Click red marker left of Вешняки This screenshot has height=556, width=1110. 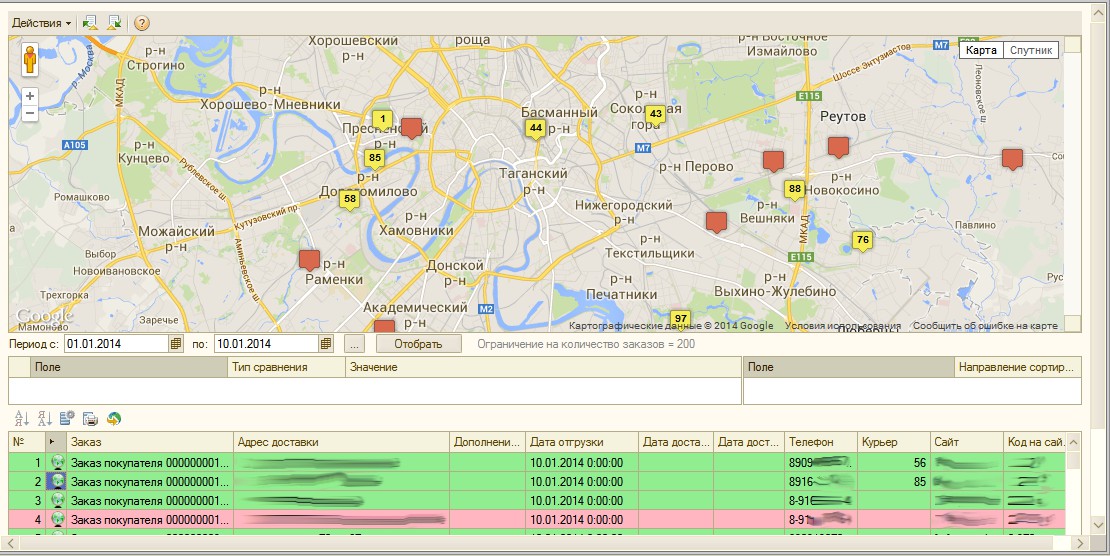pos(716,222)
